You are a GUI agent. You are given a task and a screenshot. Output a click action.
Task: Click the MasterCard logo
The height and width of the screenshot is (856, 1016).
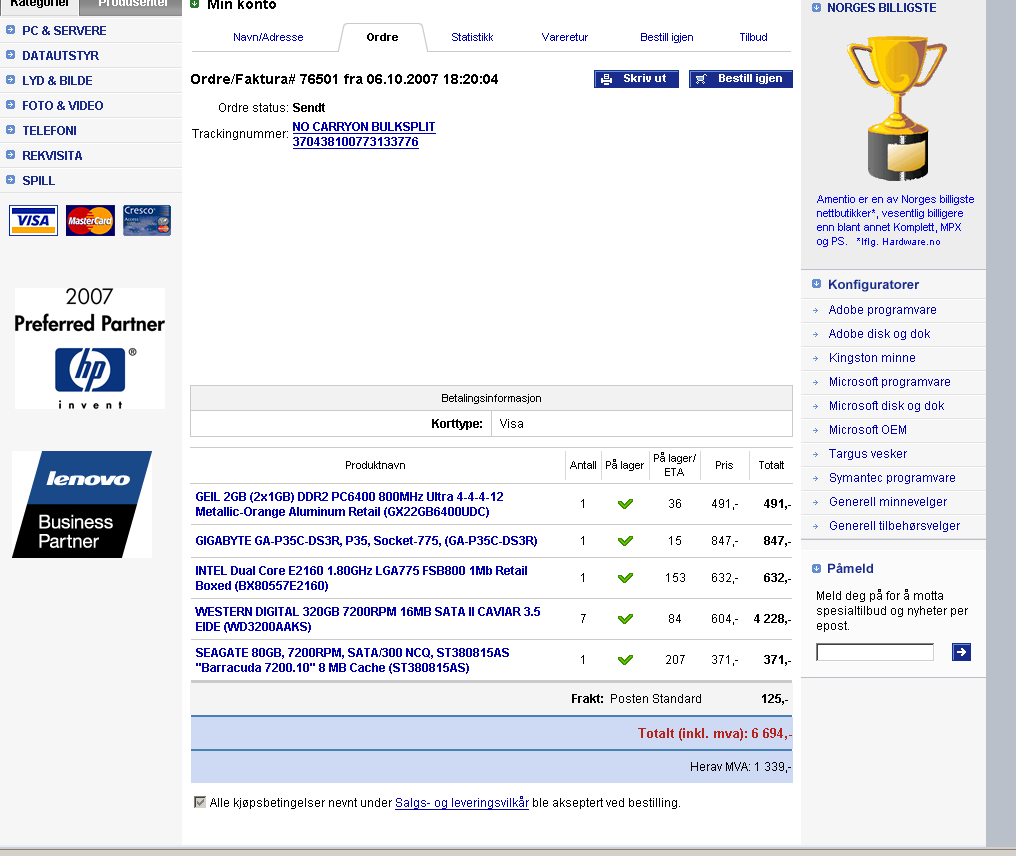90,220
